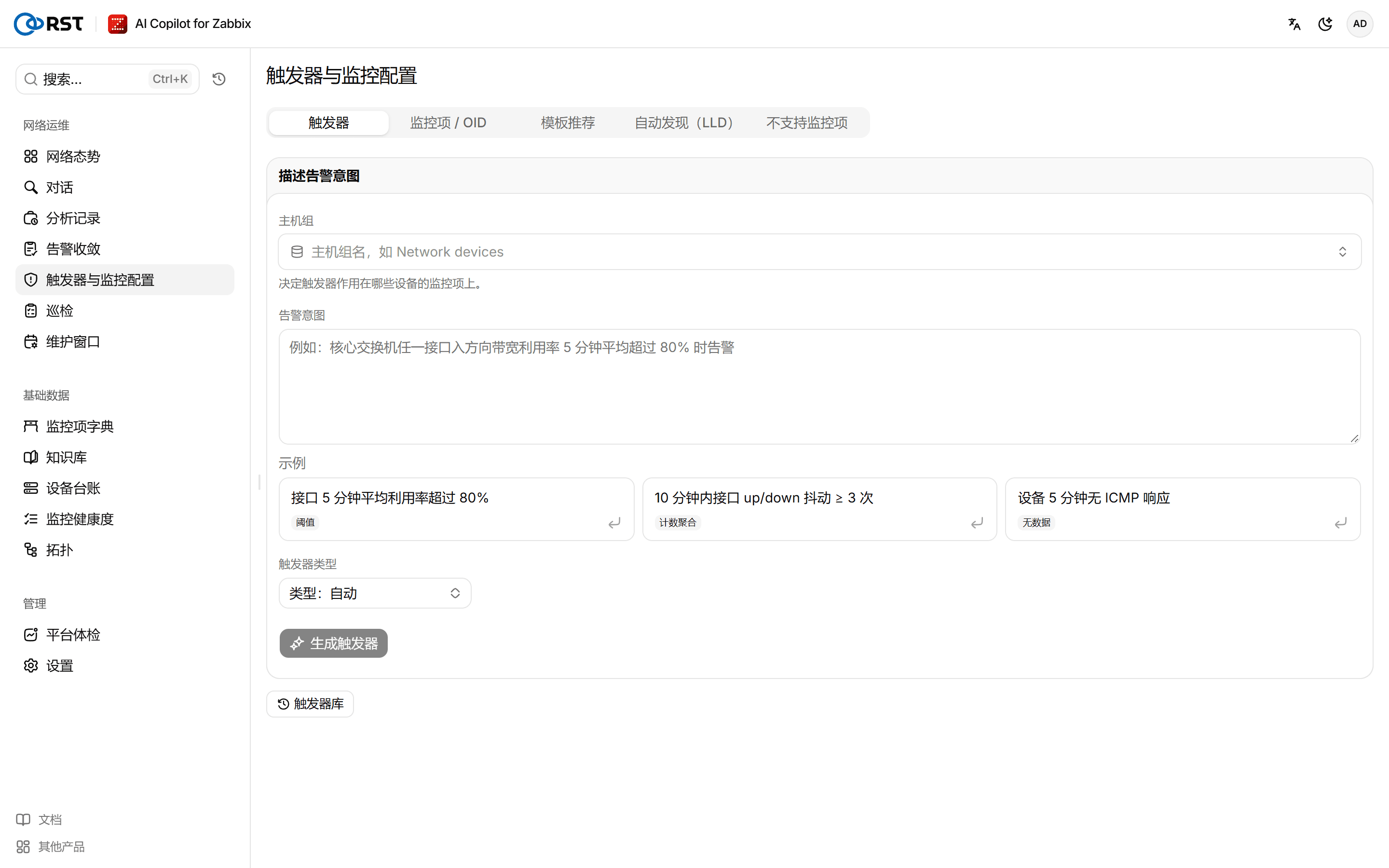Click the 生成触发器 button
This screenshot has height=868, width=1389.
click(x=333, y=644)
